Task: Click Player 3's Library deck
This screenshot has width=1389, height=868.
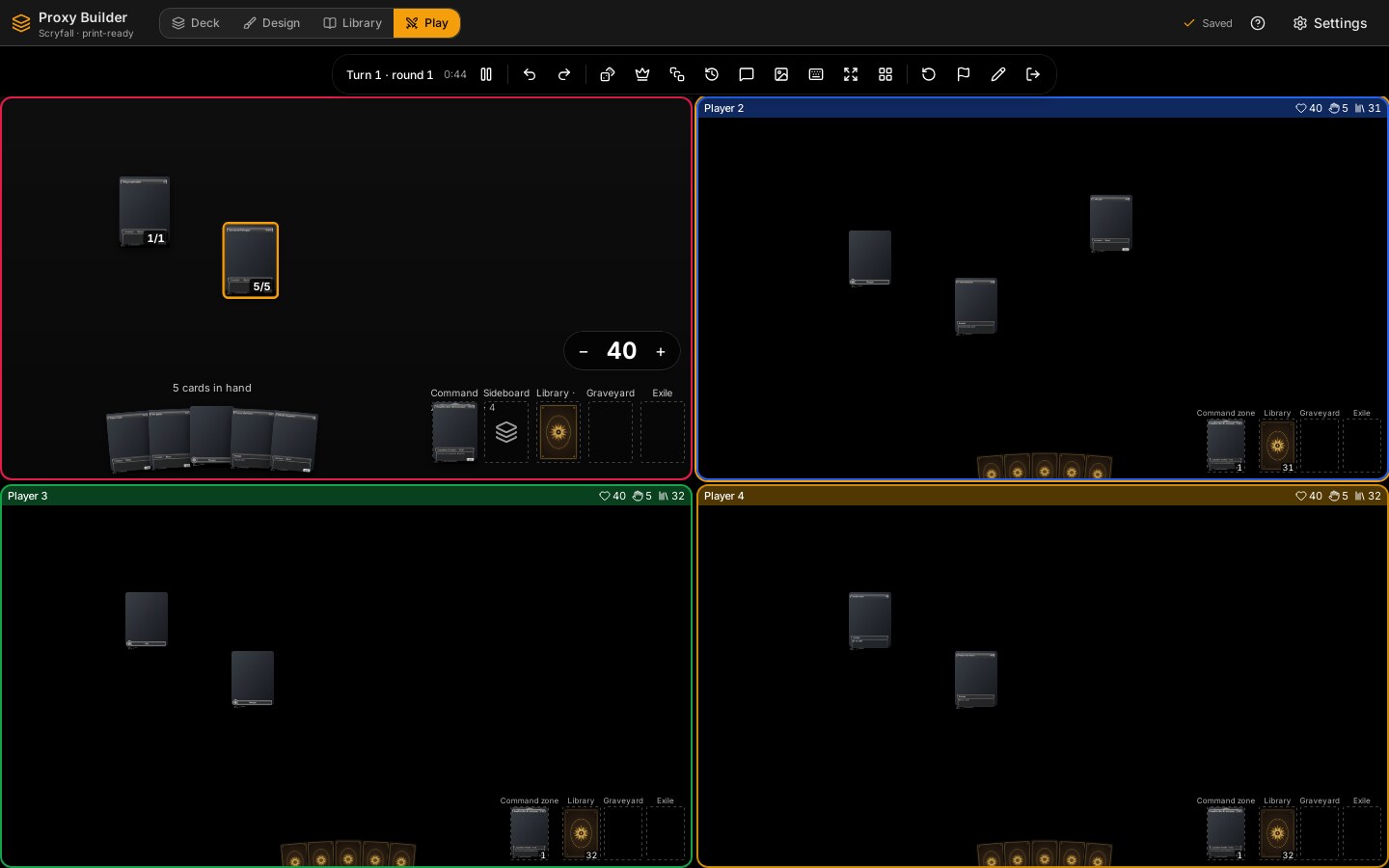Action: [581, 833]
